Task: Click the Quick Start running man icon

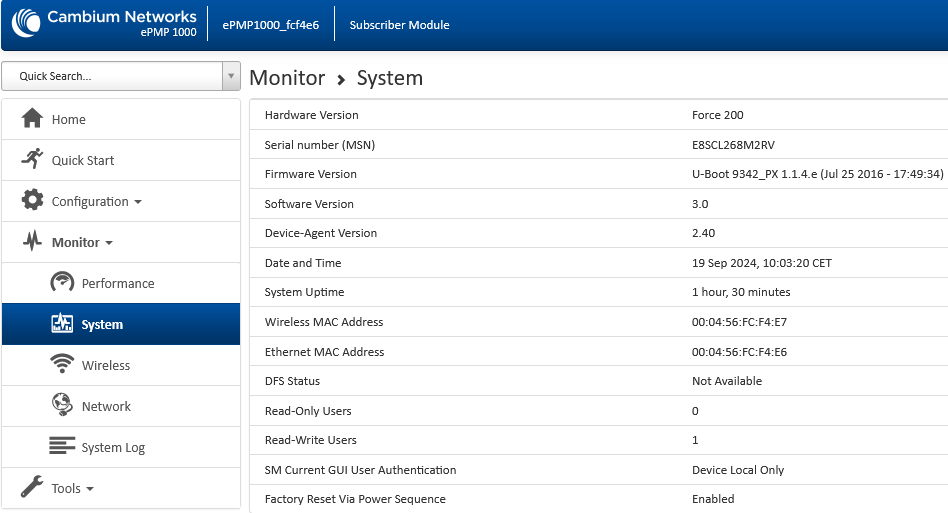Action: tap(32, 159)
